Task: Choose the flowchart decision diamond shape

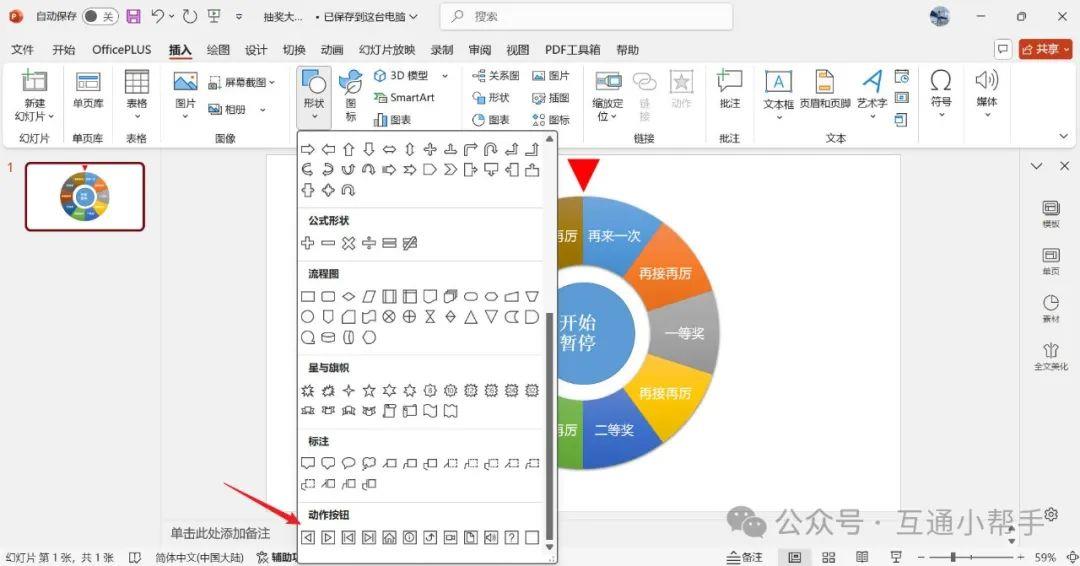Action: click(349, 296)
